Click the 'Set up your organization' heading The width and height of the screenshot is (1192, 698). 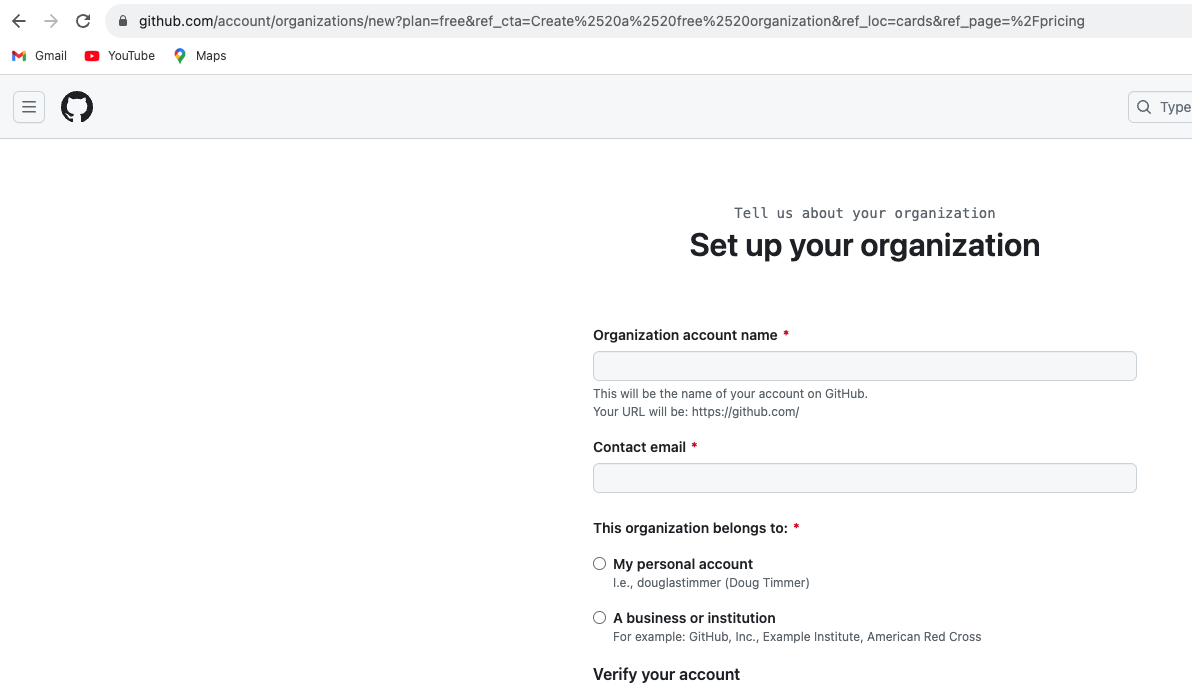click(864, 245)
